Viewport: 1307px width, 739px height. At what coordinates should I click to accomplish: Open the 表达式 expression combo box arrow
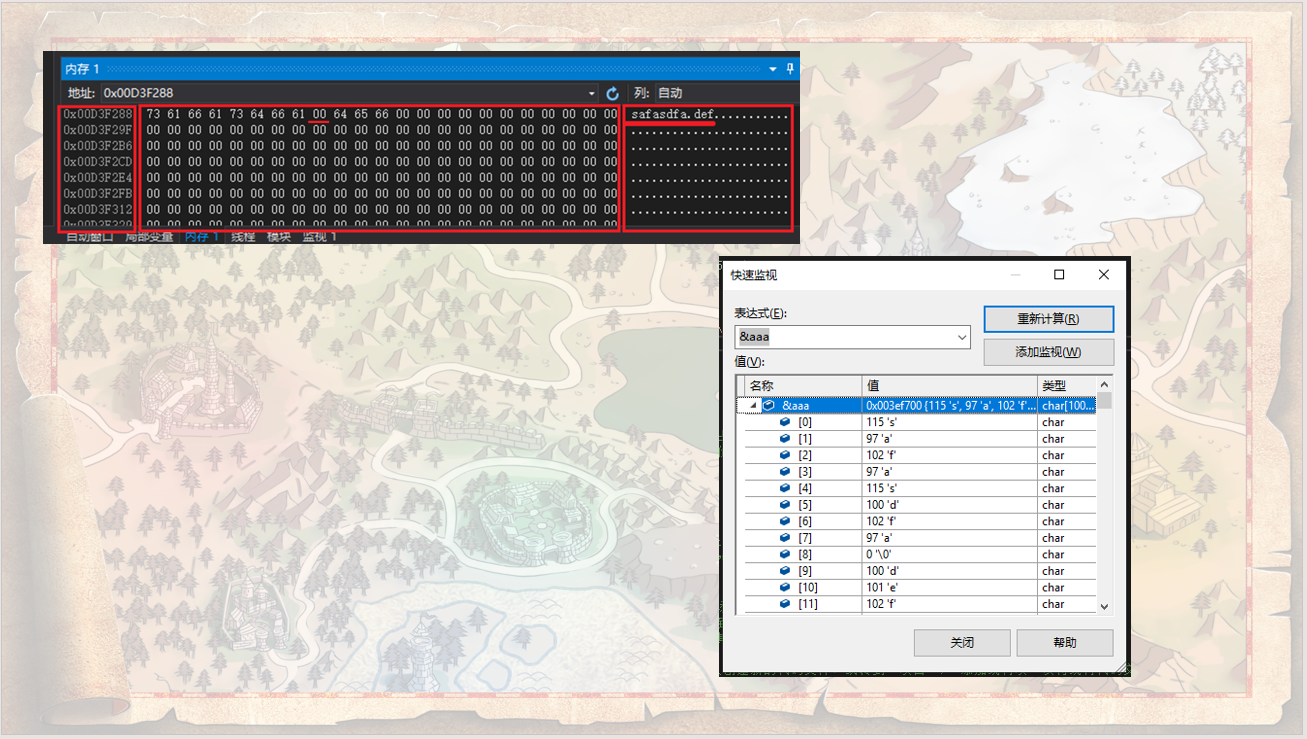(x=962, y=337)
